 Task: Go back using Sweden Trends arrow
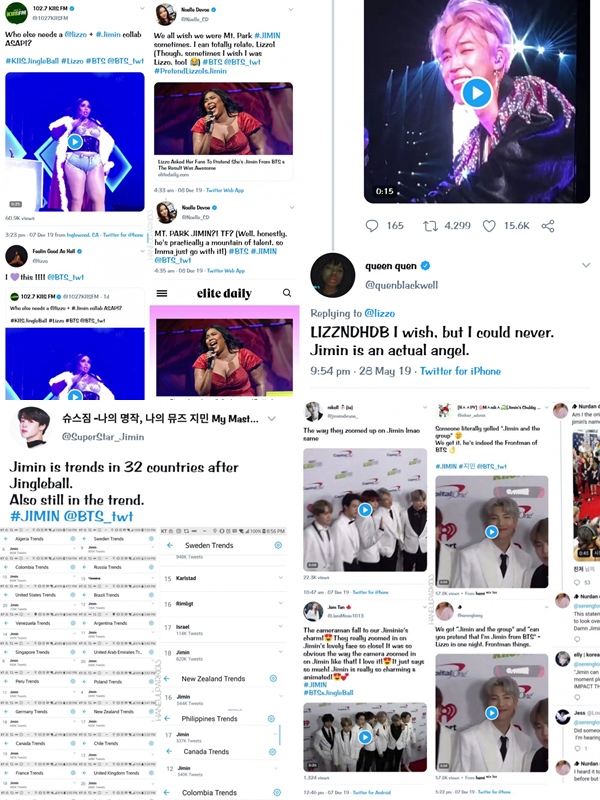pos(170,545)
